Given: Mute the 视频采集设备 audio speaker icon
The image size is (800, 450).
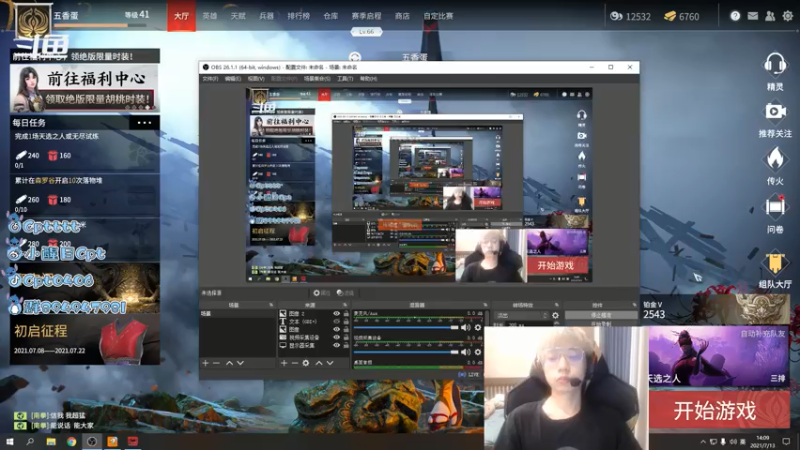Looking at the screenshot, I should [465, 352].
